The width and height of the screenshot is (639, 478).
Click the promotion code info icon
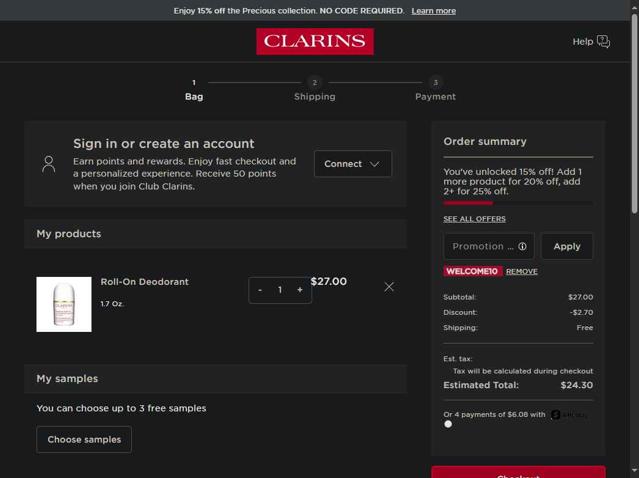[522, 246]
